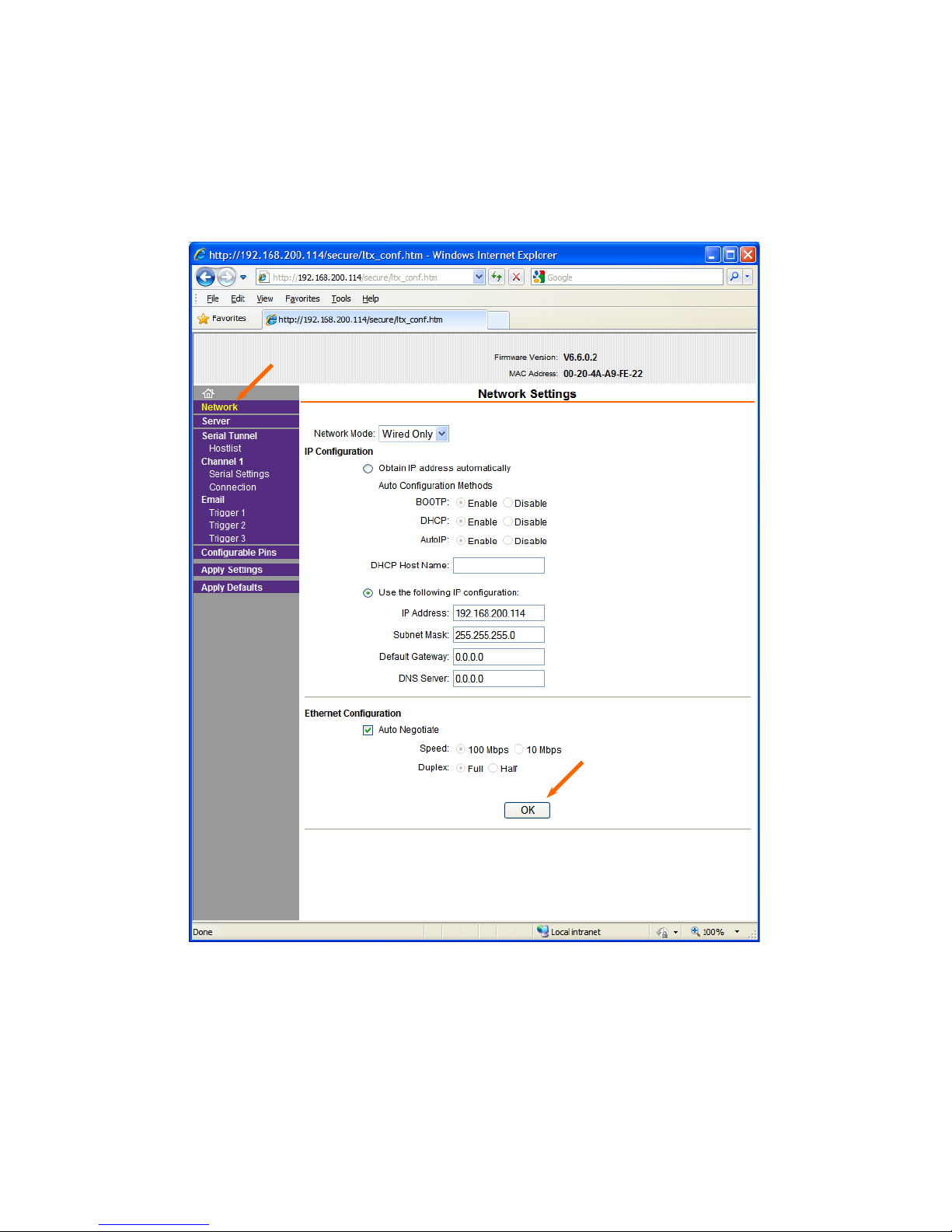Click the Favorites star icon
952x1232 pixels.
click(204, 319)
